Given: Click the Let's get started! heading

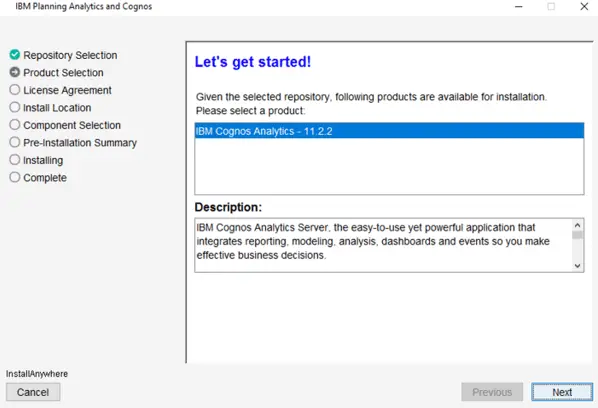Looking at the screenshot, I should [253, 62].
